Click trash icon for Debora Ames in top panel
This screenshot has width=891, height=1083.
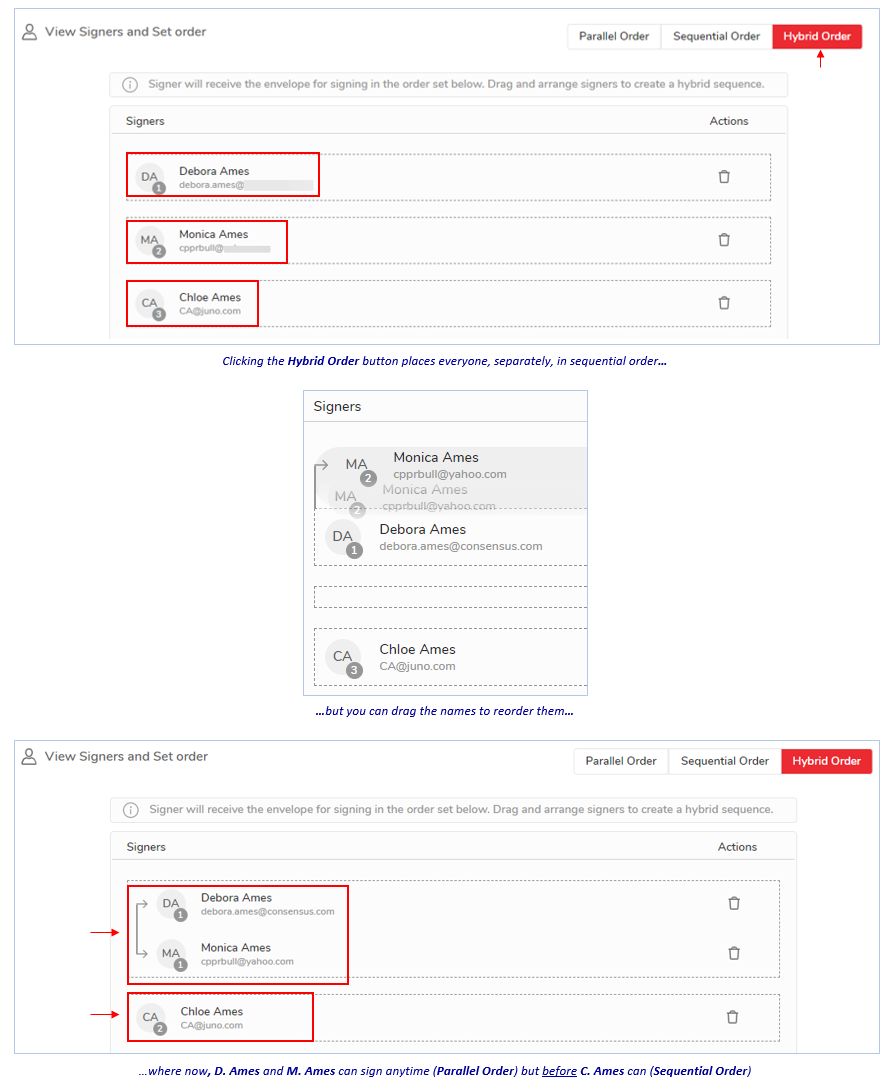point(724,177)
